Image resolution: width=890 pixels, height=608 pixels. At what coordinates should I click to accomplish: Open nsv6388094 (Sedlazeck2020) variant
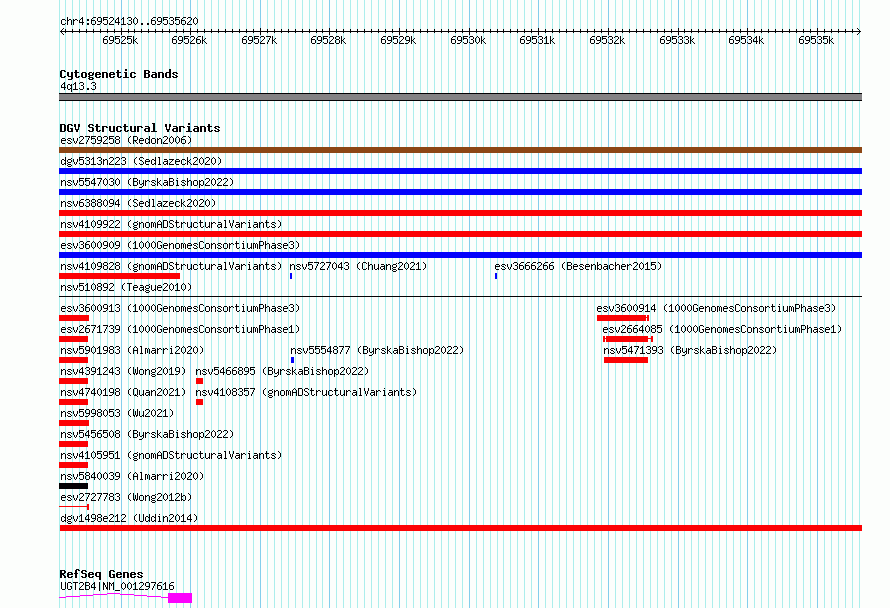click(138, 203)
